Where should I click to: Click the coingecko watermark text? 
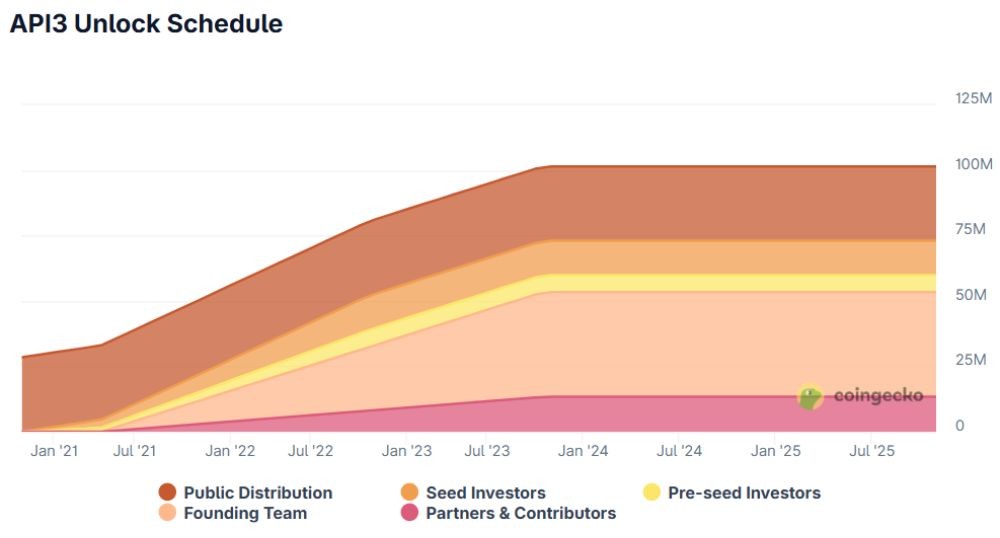[878, 397]
